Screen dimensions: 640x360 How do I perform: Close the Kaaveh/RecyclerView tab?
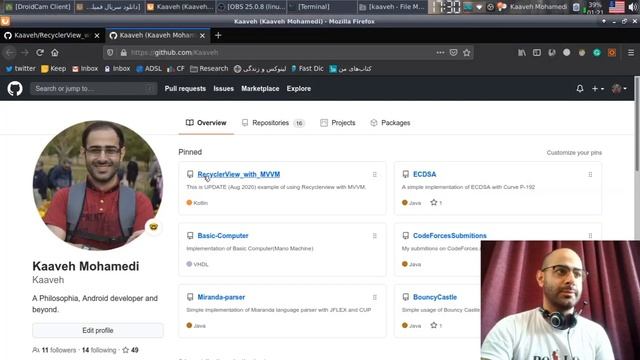click(x=97, y=36)
